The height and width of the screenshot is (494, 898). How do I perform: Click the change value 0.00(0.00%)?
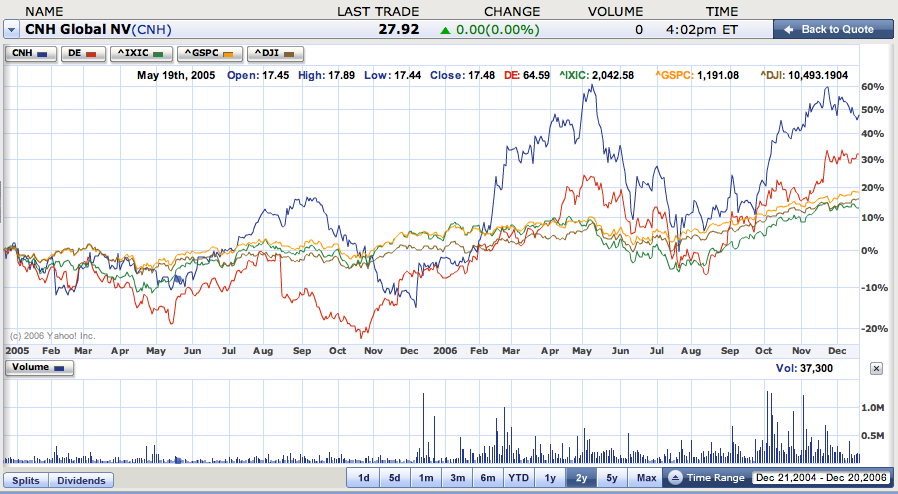tap(498, 30)
